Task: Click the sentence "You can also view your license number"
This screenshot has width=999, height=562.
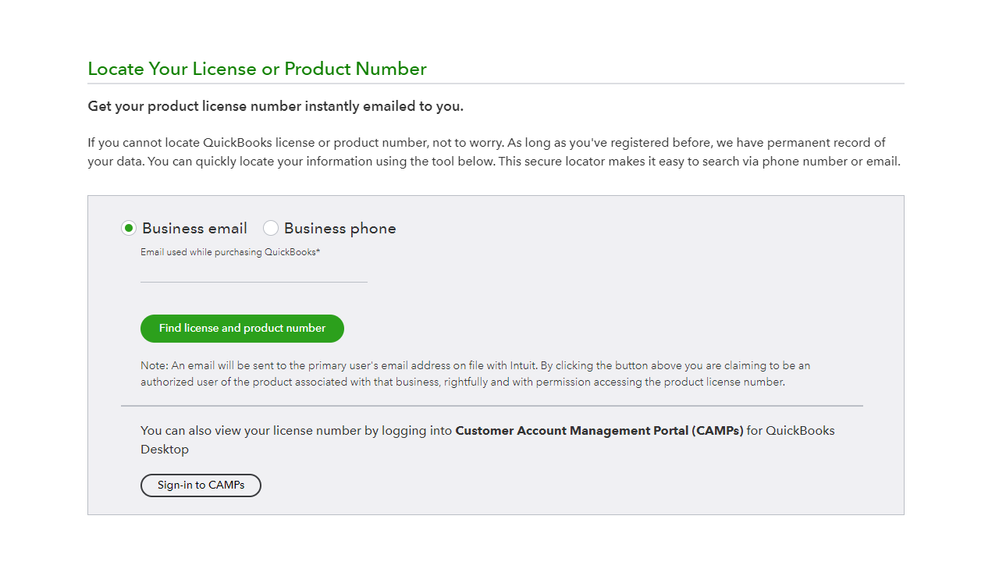Action: [x=296, y=431]
